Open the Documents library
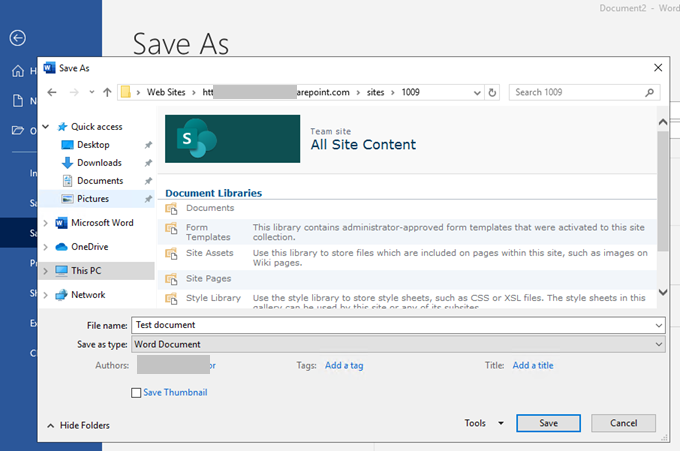This screenshot has height=451, width=680. tap(210, 208)
